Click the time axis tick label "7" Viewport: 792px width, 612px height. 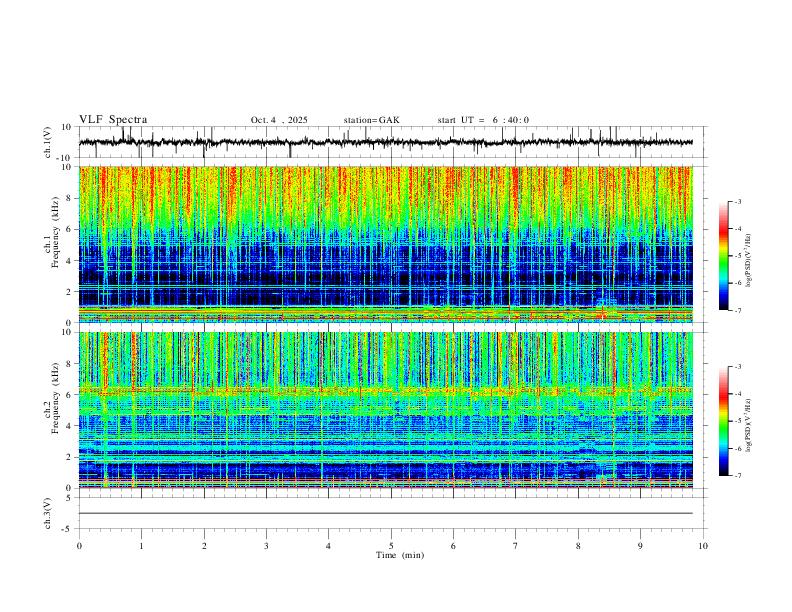tap(516, 546)
